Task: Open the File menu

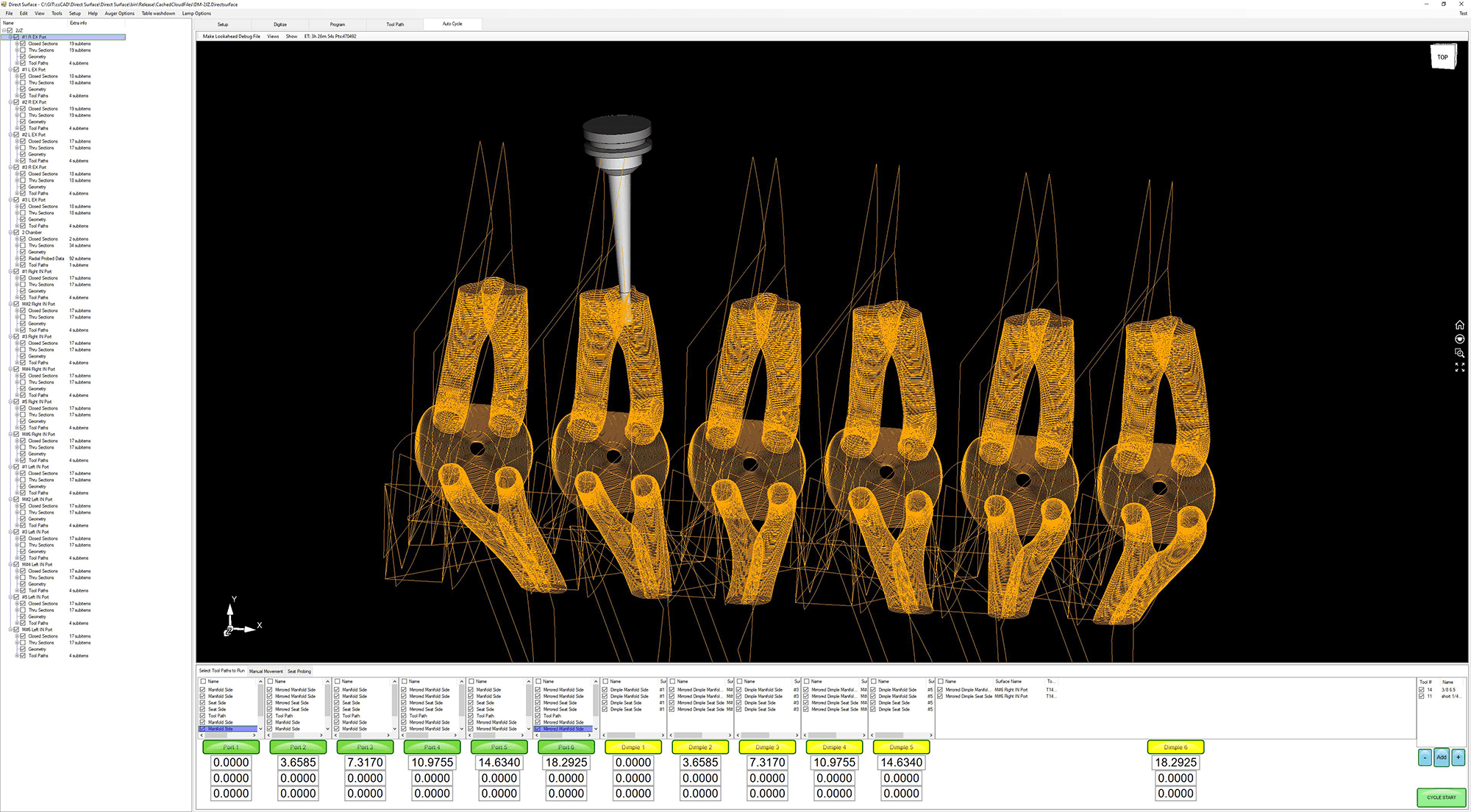Action: point(9,13)
